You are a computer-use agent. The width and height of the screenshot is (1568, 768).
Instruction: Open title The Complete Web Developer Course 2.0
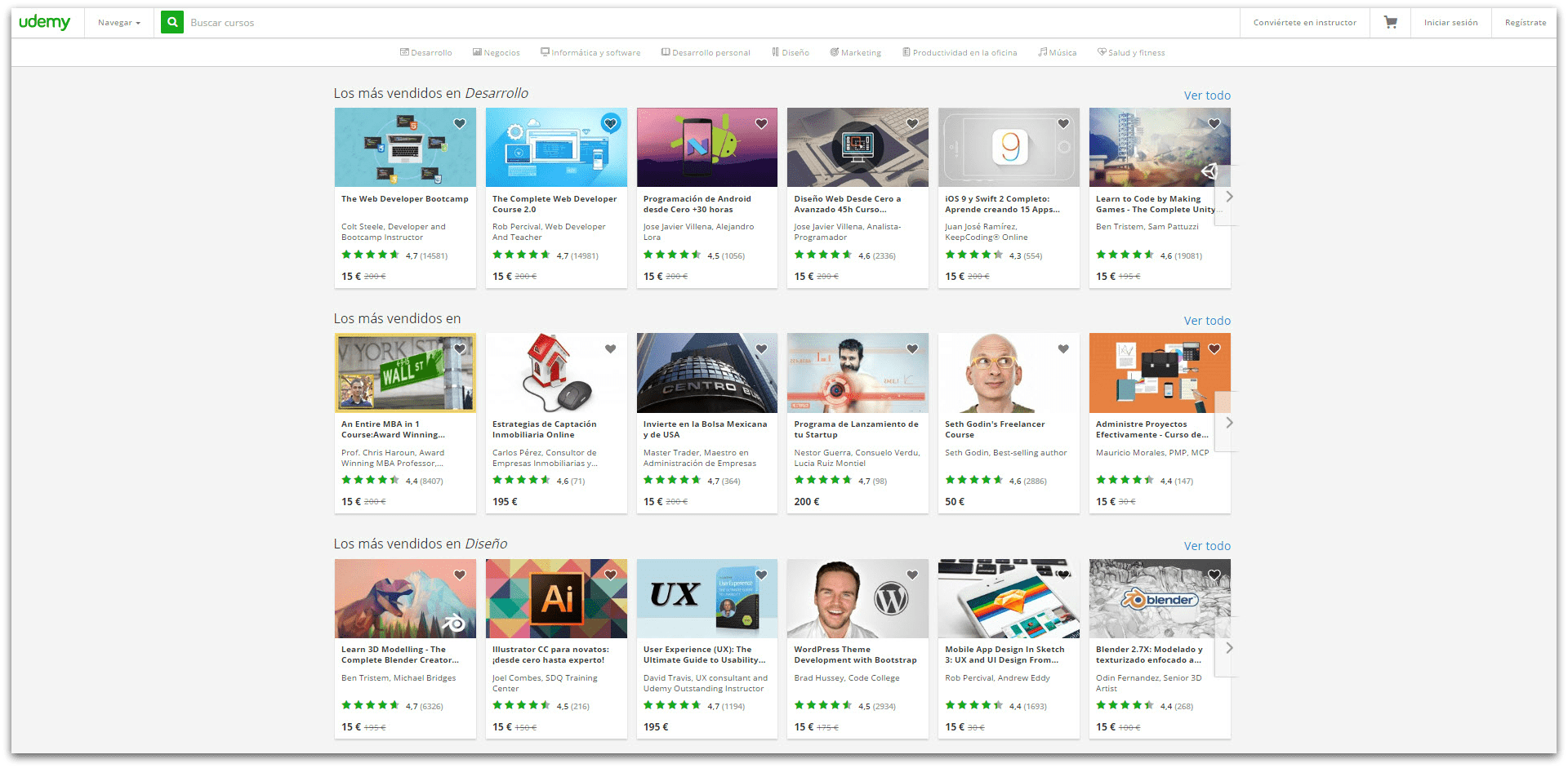tap(555, 204)
